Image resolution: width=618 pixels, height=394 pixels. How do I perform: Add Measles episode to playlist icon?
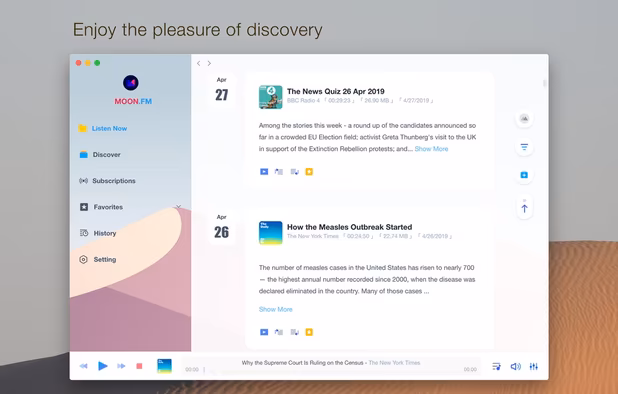pyautogui.click(x=294, y=332)
